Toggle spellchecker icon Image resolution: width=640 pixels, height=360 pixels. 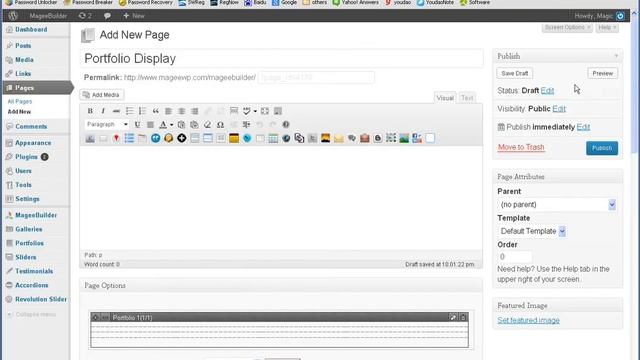point(247,111)
